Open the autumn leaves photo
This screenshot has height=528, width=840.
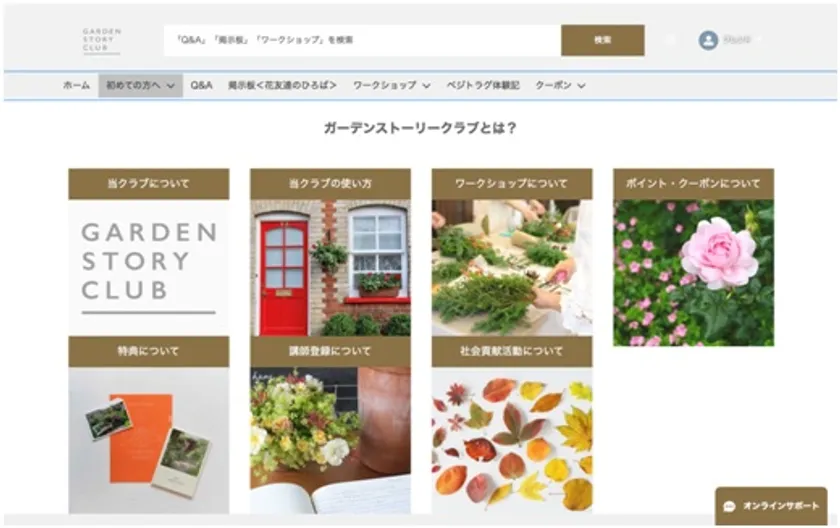coord(512,440)
